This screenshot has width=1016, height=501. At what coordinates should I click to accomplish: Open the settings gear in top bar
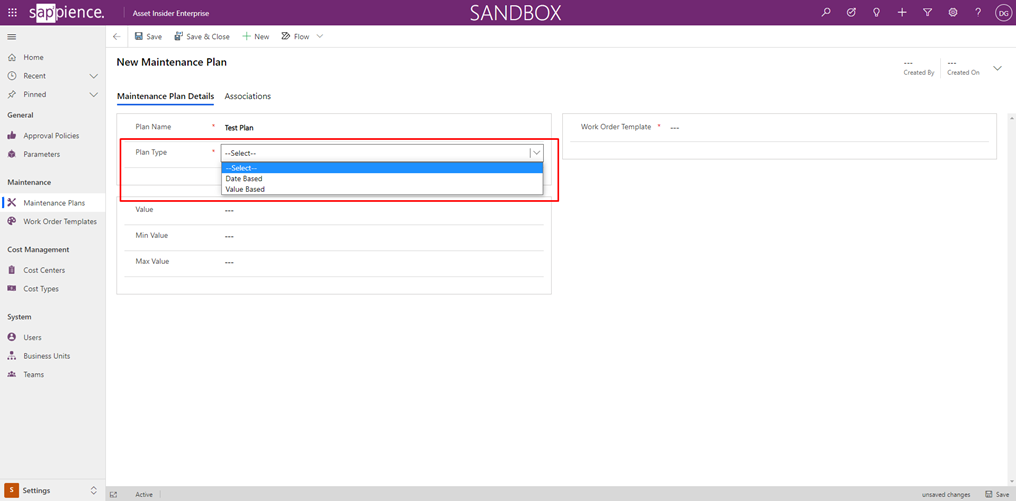coord(952,13)
